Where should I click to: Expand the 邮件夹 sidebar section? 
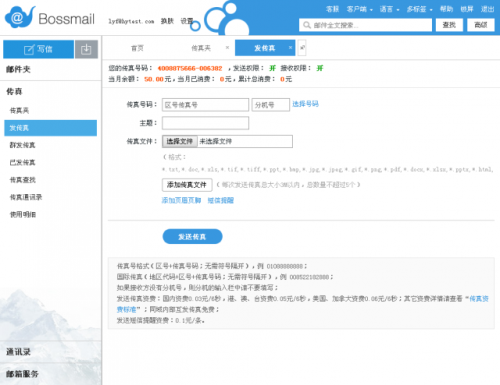point(18,69)
